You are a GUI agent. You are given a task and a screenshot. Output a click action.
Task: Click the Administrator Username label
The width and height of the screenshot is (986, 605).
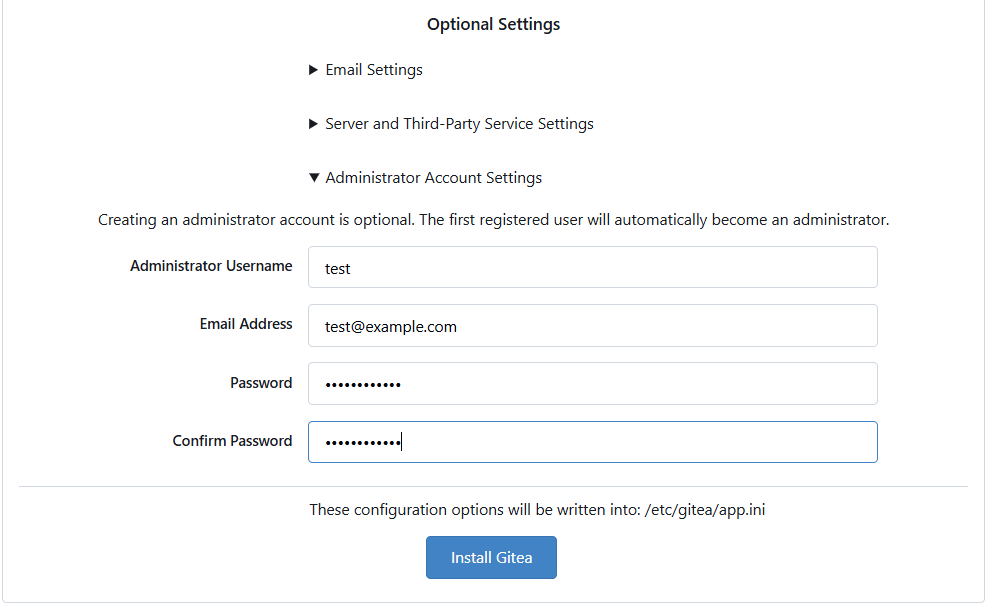point(211,266)
